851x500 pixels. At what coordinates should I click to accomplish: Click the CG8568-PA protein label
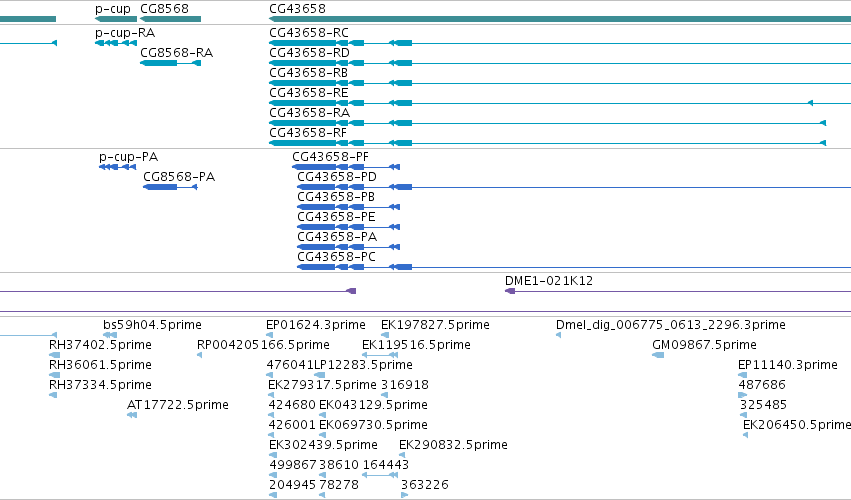179,177
